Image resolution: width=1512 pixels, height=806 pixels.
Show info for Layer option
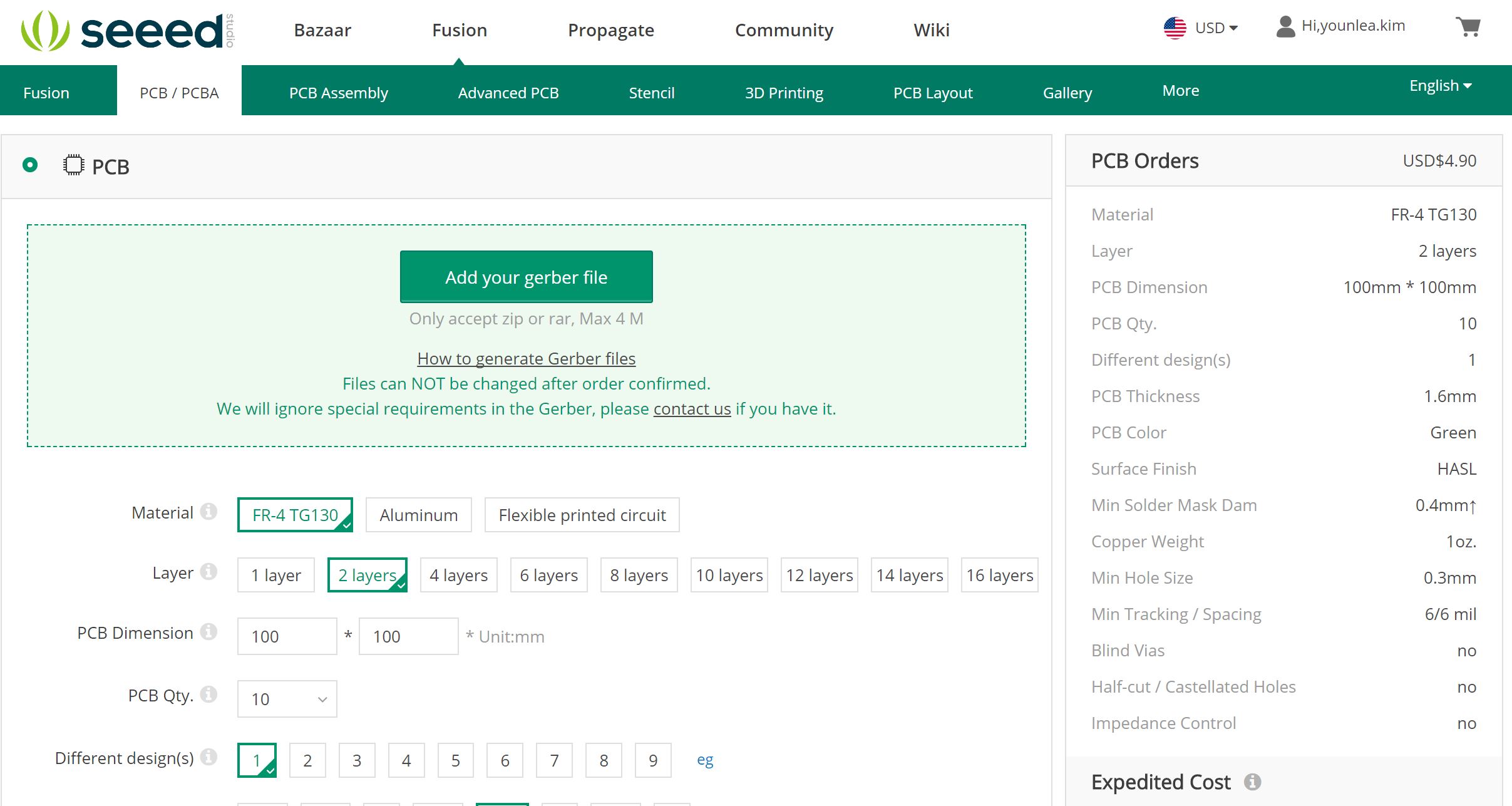(208, 572)
